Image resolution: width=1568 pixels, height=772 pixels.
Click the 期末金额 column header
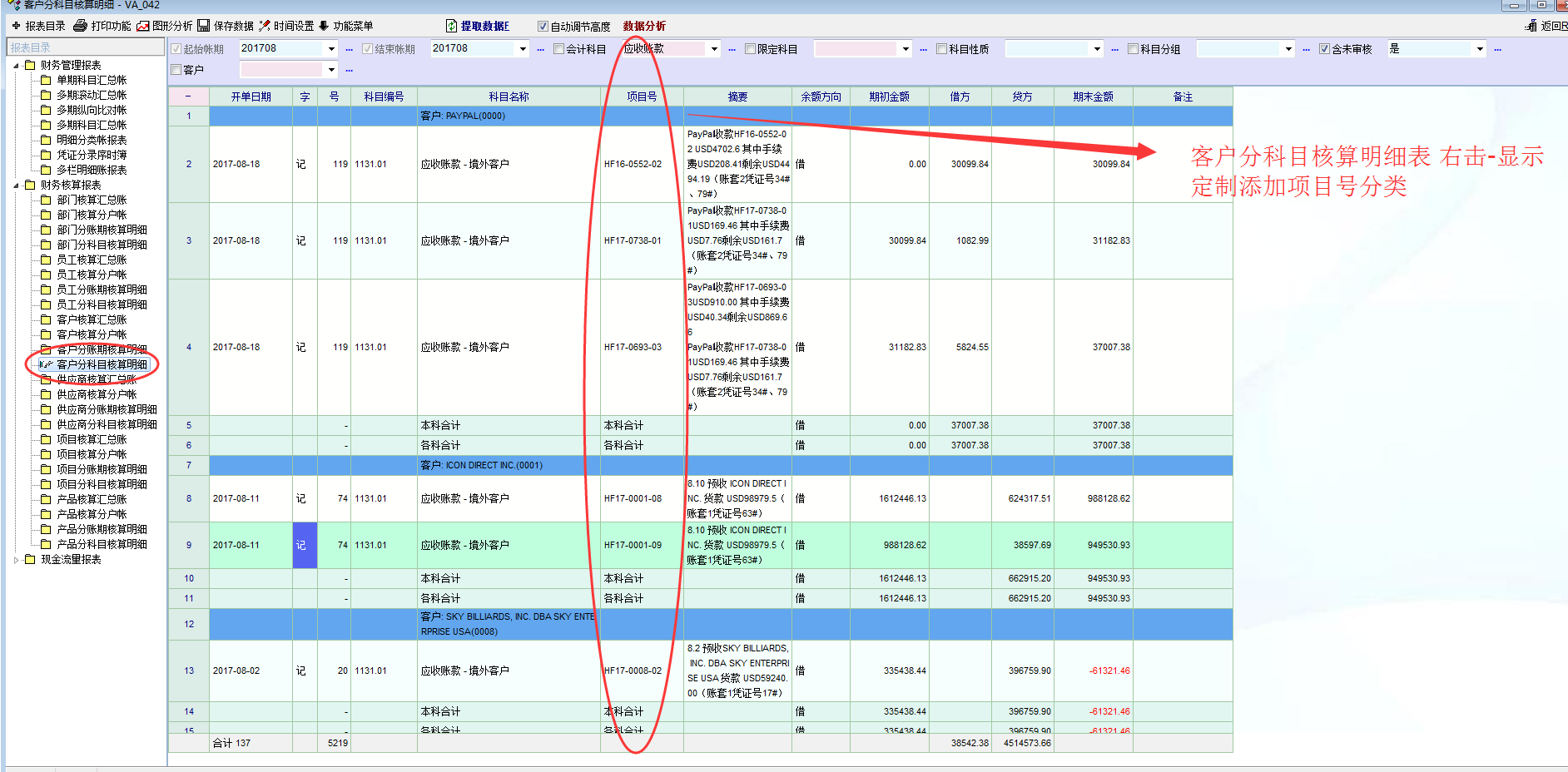[x=1093, y=96]
